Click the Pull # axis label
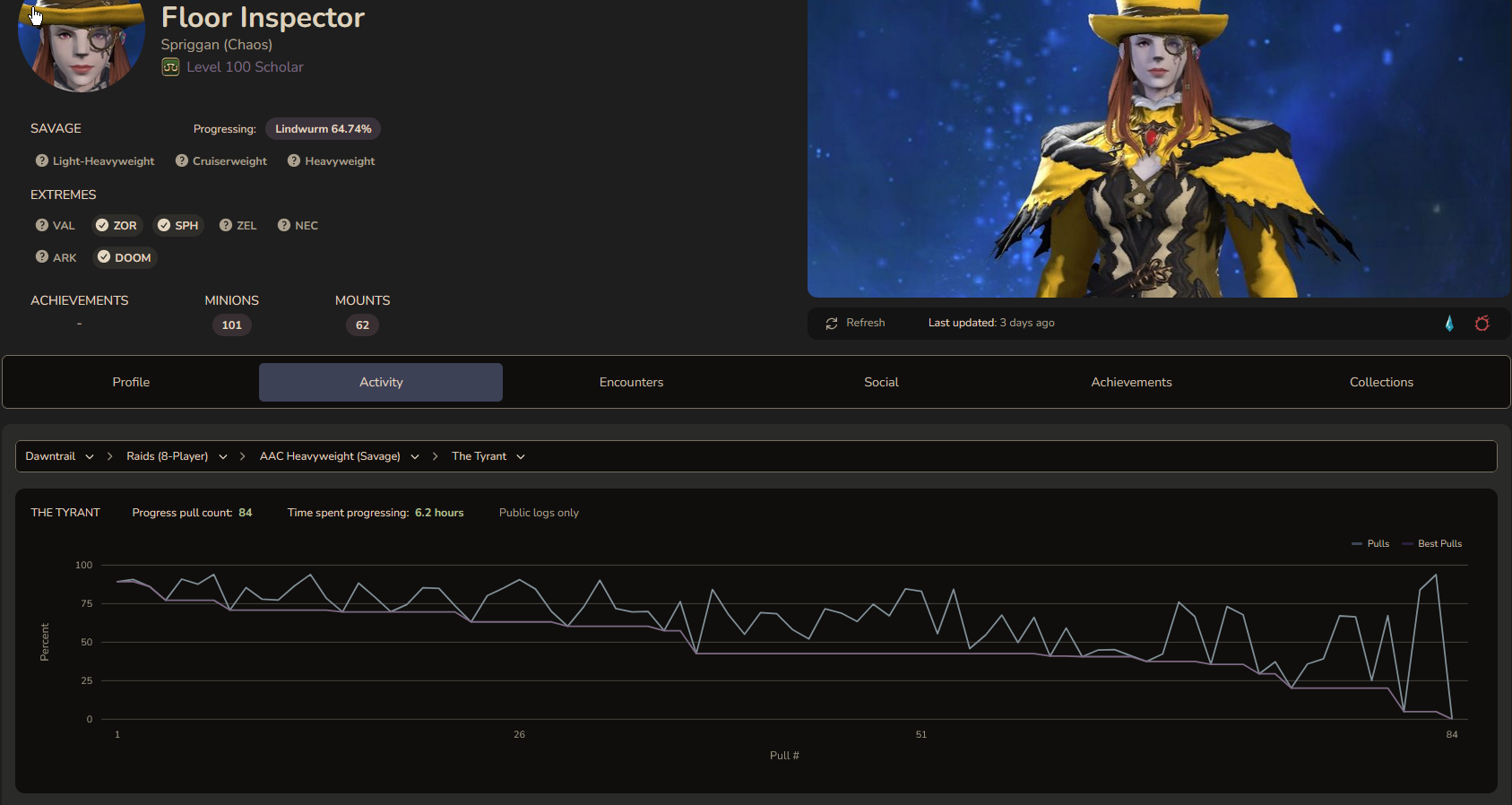The height and width of the screenshot is (805, 1512). (784, 756)
